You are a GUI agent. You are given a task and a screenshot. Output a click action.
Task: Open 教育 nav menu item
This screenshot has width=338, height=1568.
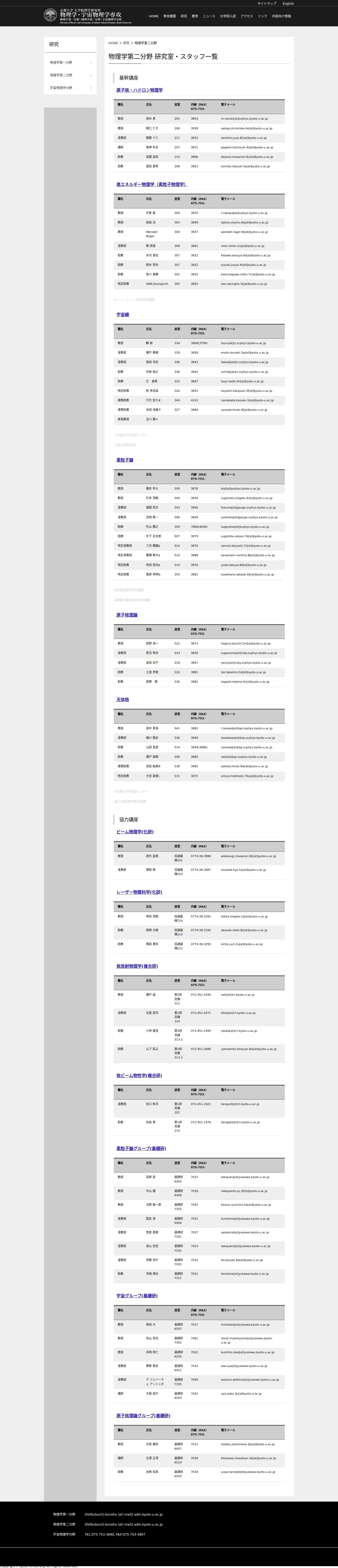[x=195, y=16]
